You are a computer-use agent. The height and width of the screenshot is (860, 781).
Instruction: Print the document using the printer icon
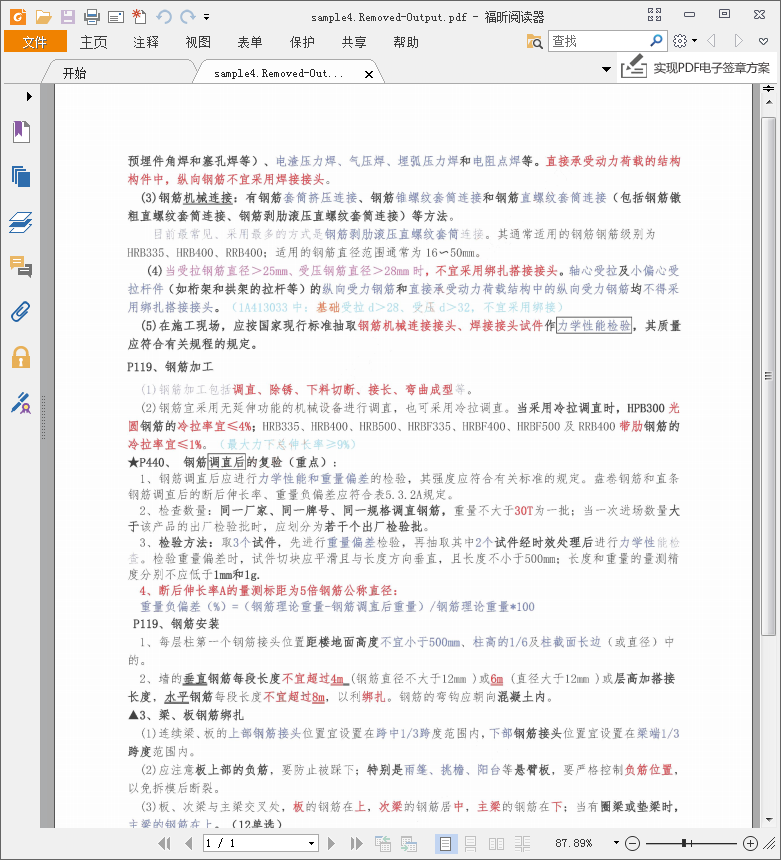click(x=92, y=17)
